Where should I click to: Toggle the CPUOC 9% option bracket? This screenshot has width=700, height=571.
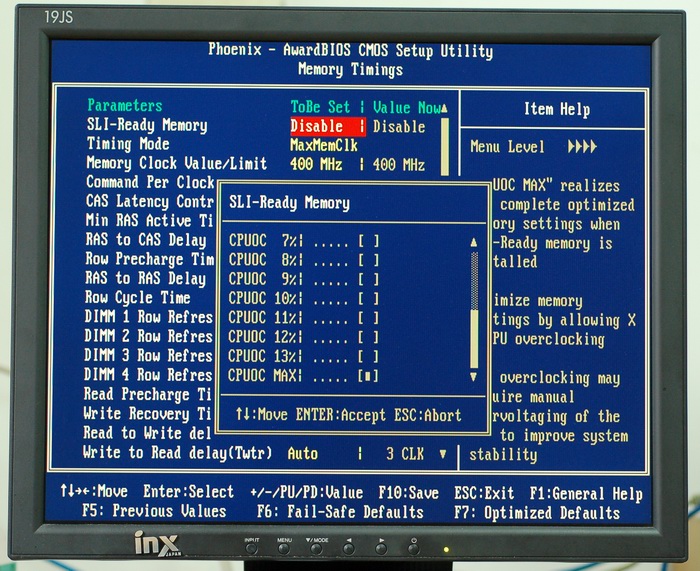pyautogui.click(x=368, y=279)
